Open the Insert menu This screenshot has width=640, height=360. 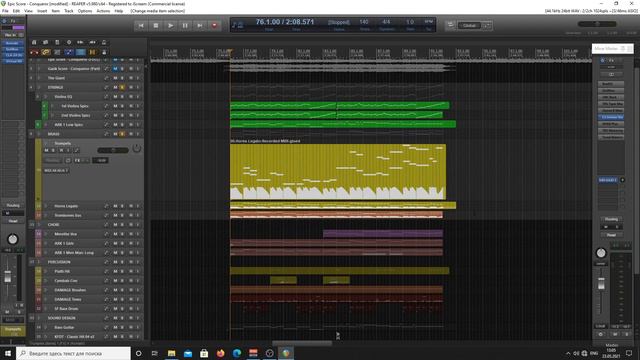tap(42, 11)
